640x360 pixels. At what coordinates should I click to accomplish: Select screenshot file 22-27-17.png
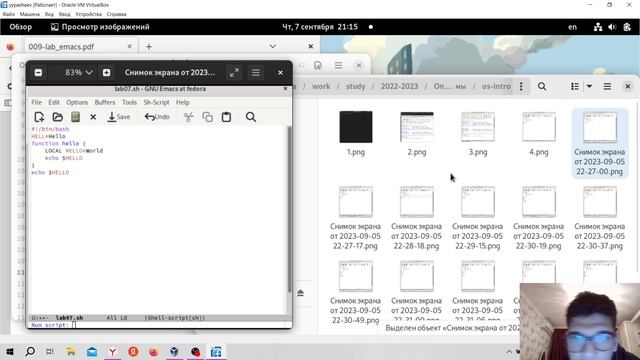point(356,218)
